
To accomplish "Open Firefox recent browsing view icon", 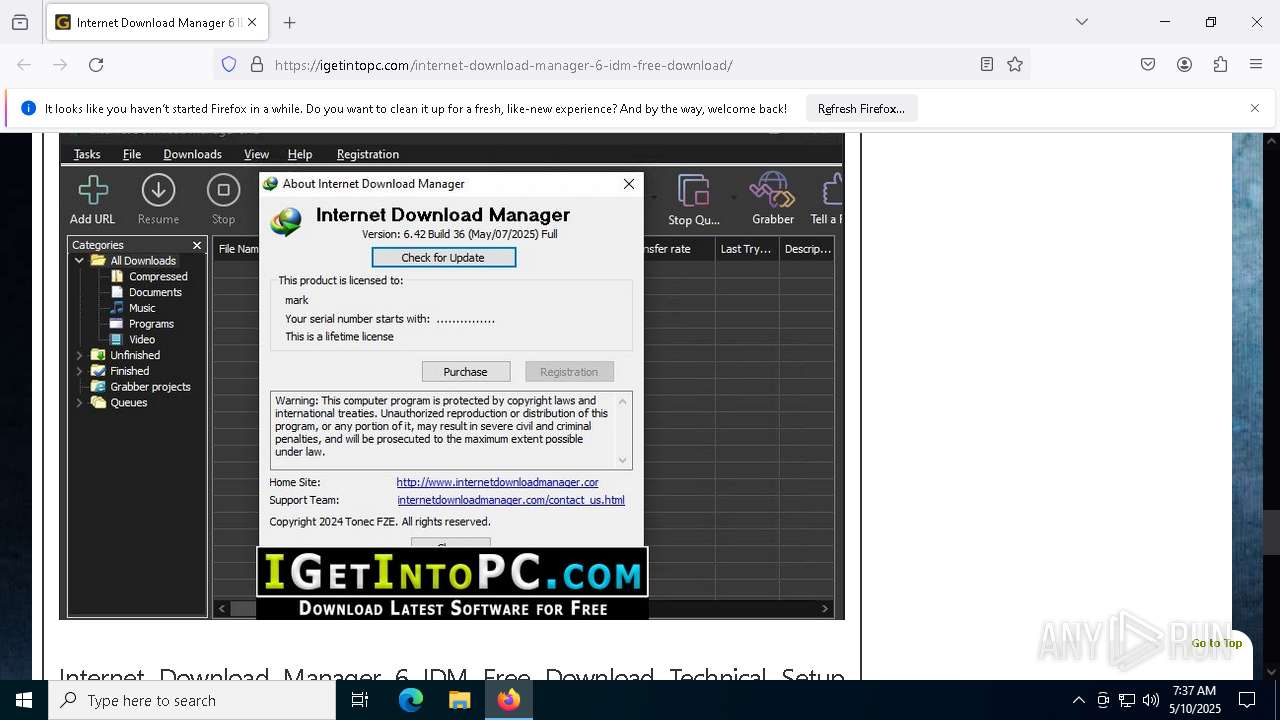I will click(20, 22).
